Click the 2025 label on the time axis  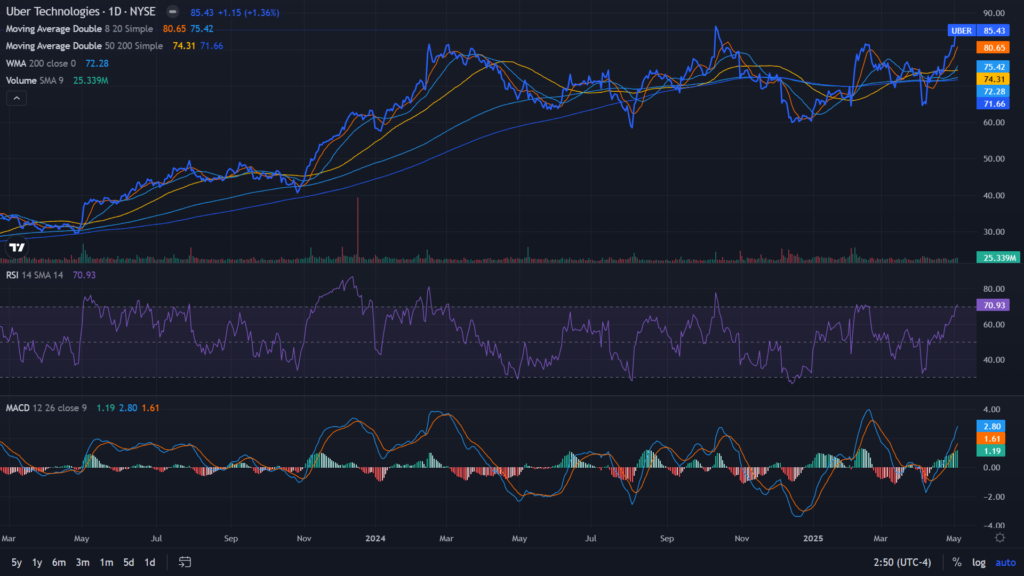[813, 539]
